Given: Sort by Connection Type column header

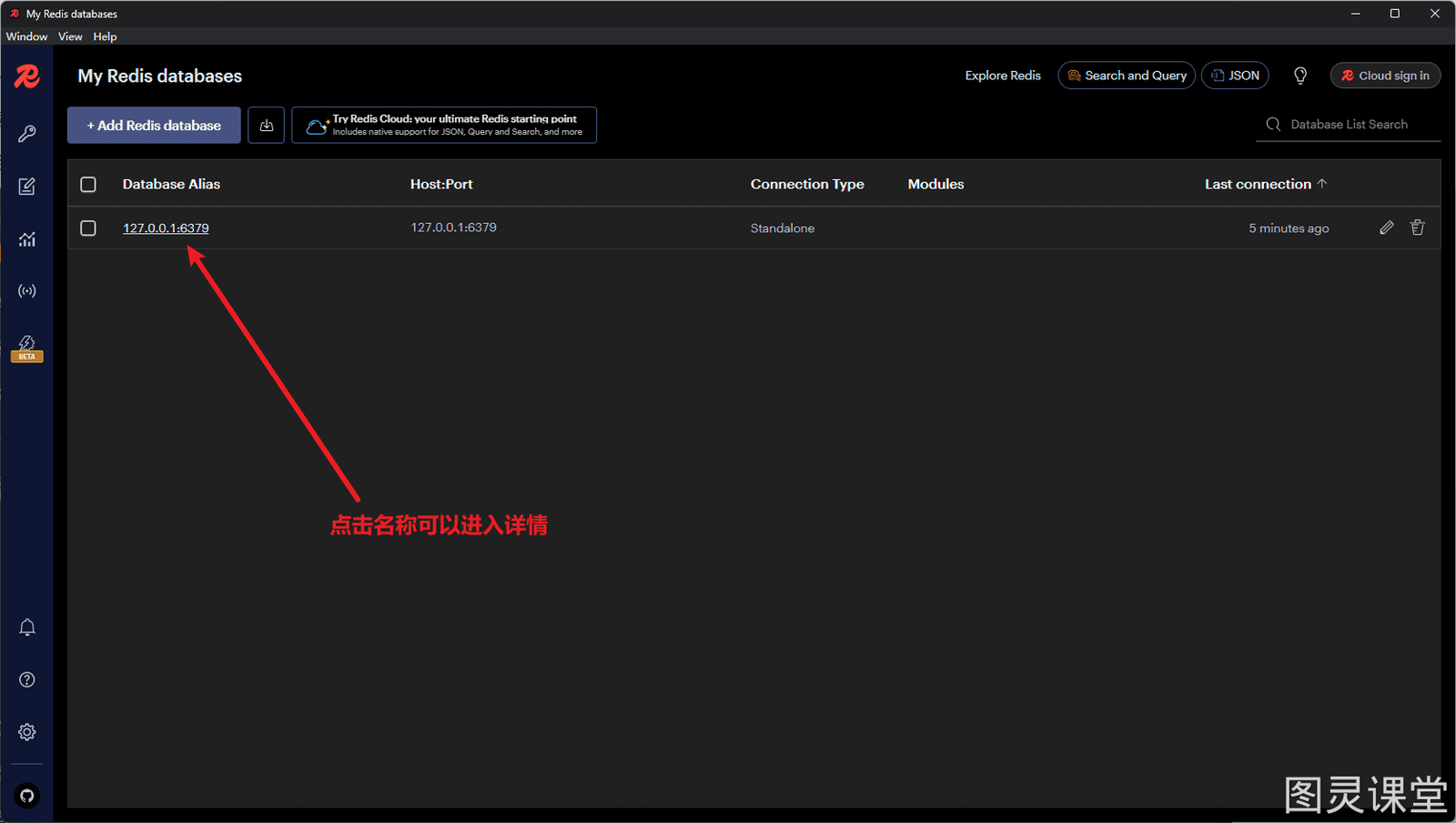Looking at the screenshot, I should (807, 184).
